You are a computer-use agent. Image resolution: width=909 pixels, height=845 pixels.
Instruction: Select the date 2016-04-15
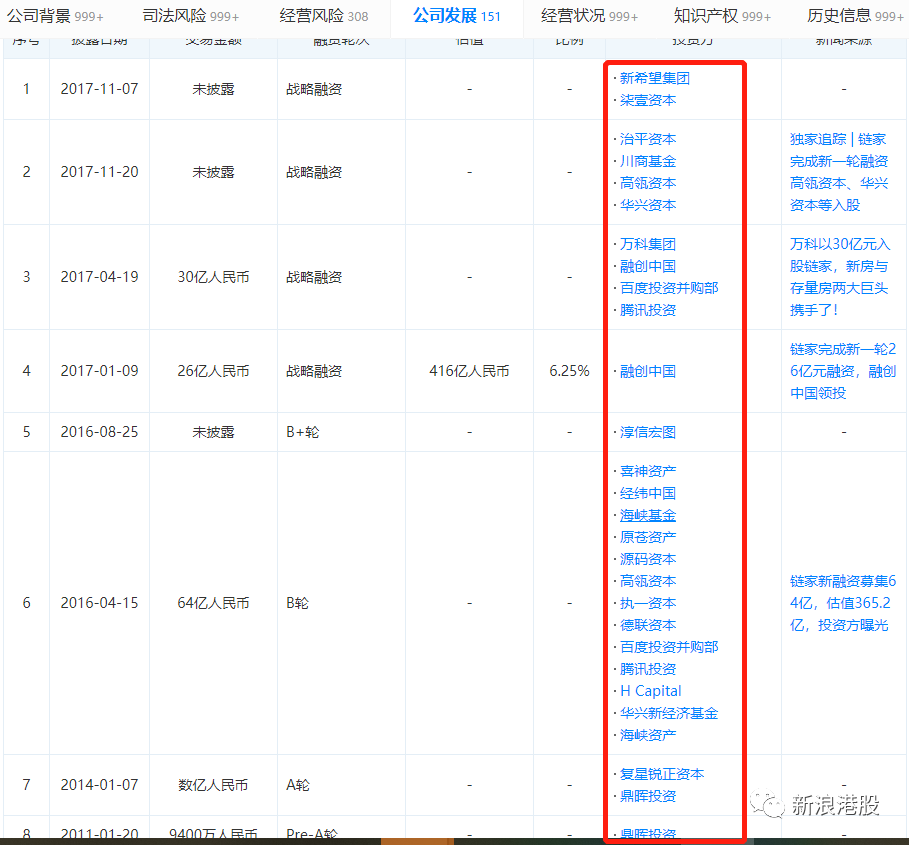99,603
